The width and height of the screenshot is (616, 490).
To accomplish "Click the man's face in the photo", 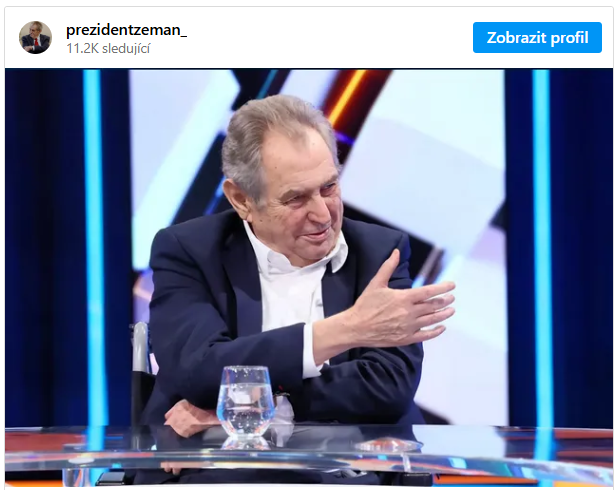I will [x=304, y=198].
